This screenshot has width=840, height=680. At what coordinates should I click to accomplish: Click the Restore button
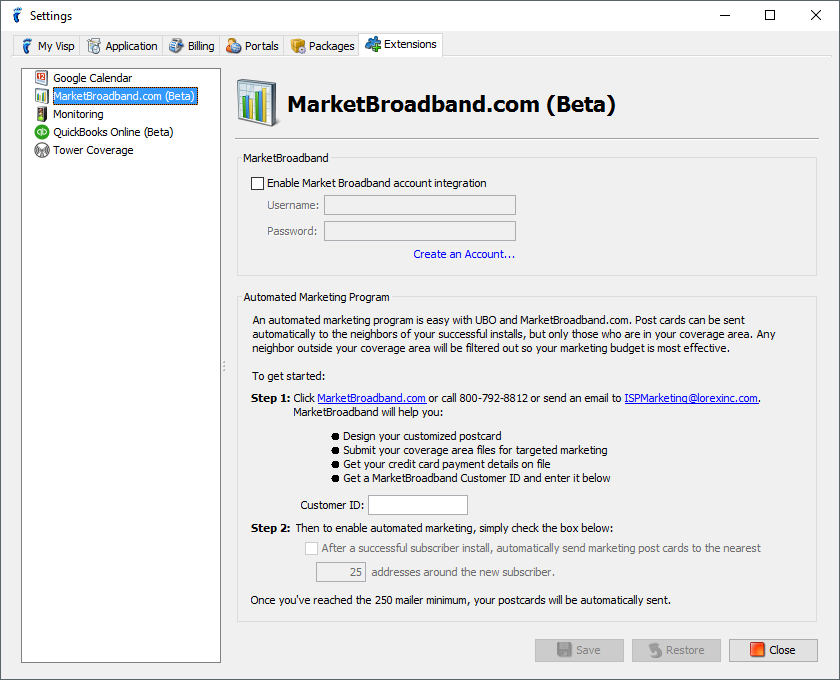pos(676,650)
